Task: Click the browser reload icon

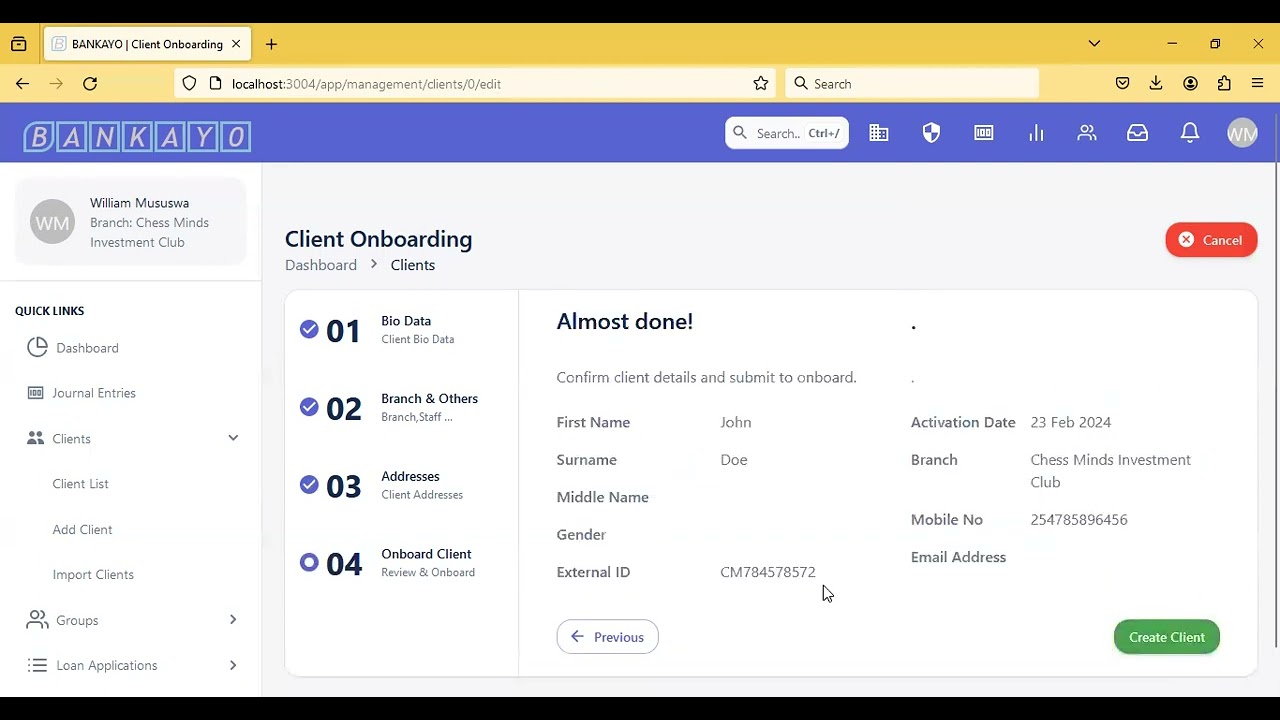Action: pos(90,84)
